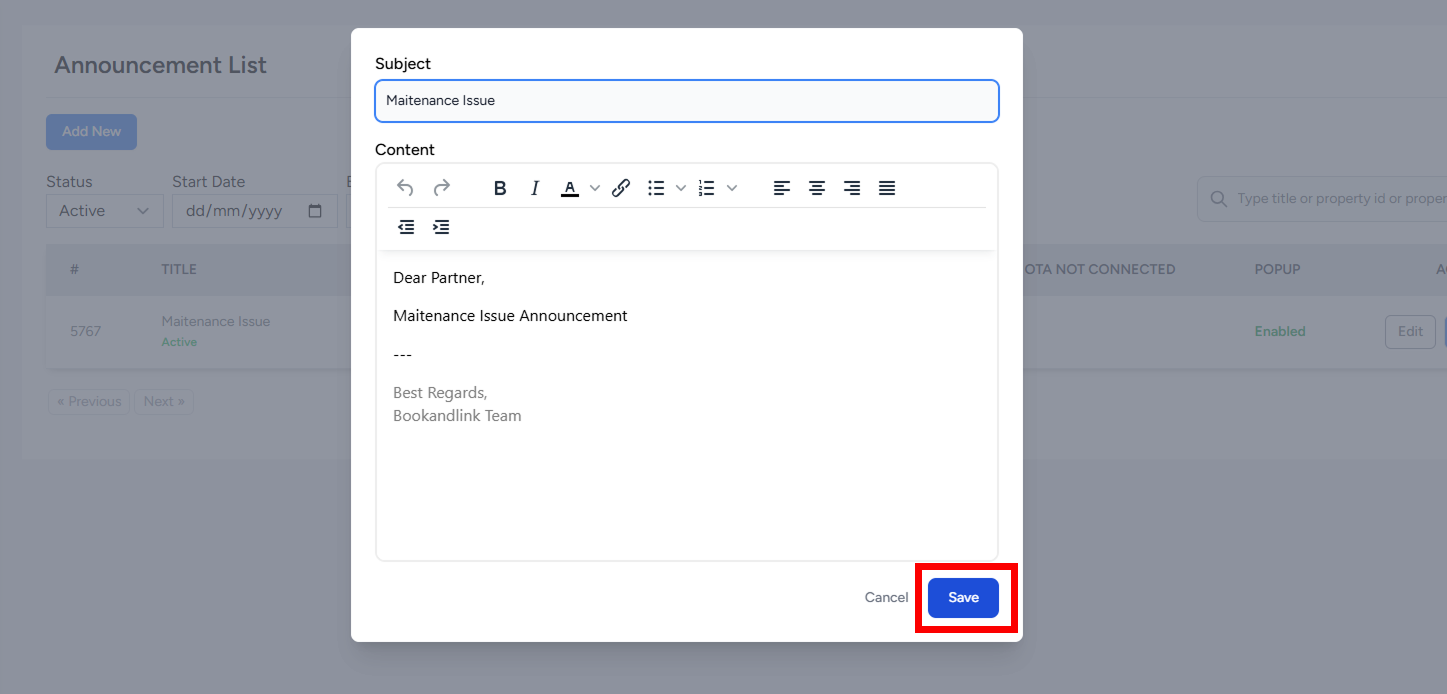Open the Status Active dropdown
The width and height of the screenshot is (1447, 694).
click(104, 211)
